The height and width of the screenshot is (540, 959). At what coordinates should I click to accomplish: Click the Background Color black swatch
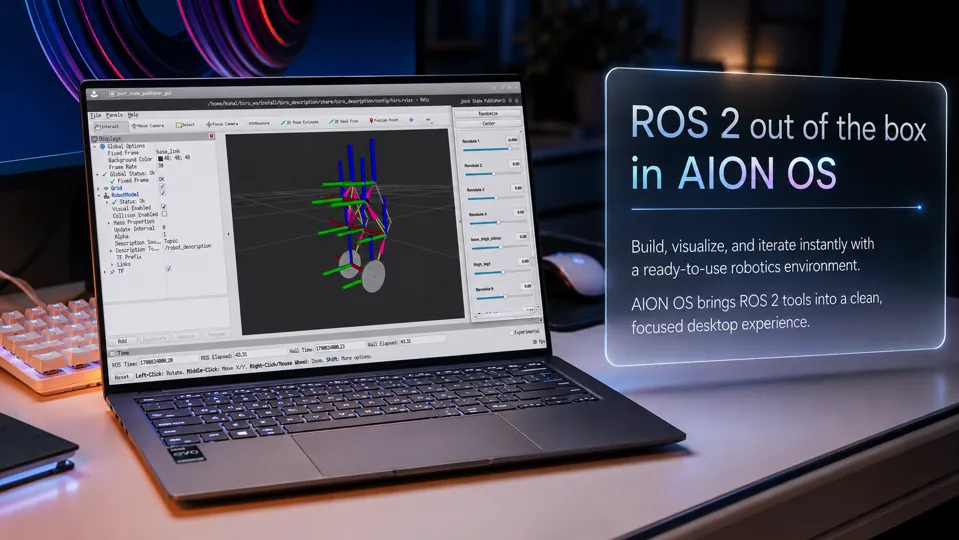(x=160, y=158)
